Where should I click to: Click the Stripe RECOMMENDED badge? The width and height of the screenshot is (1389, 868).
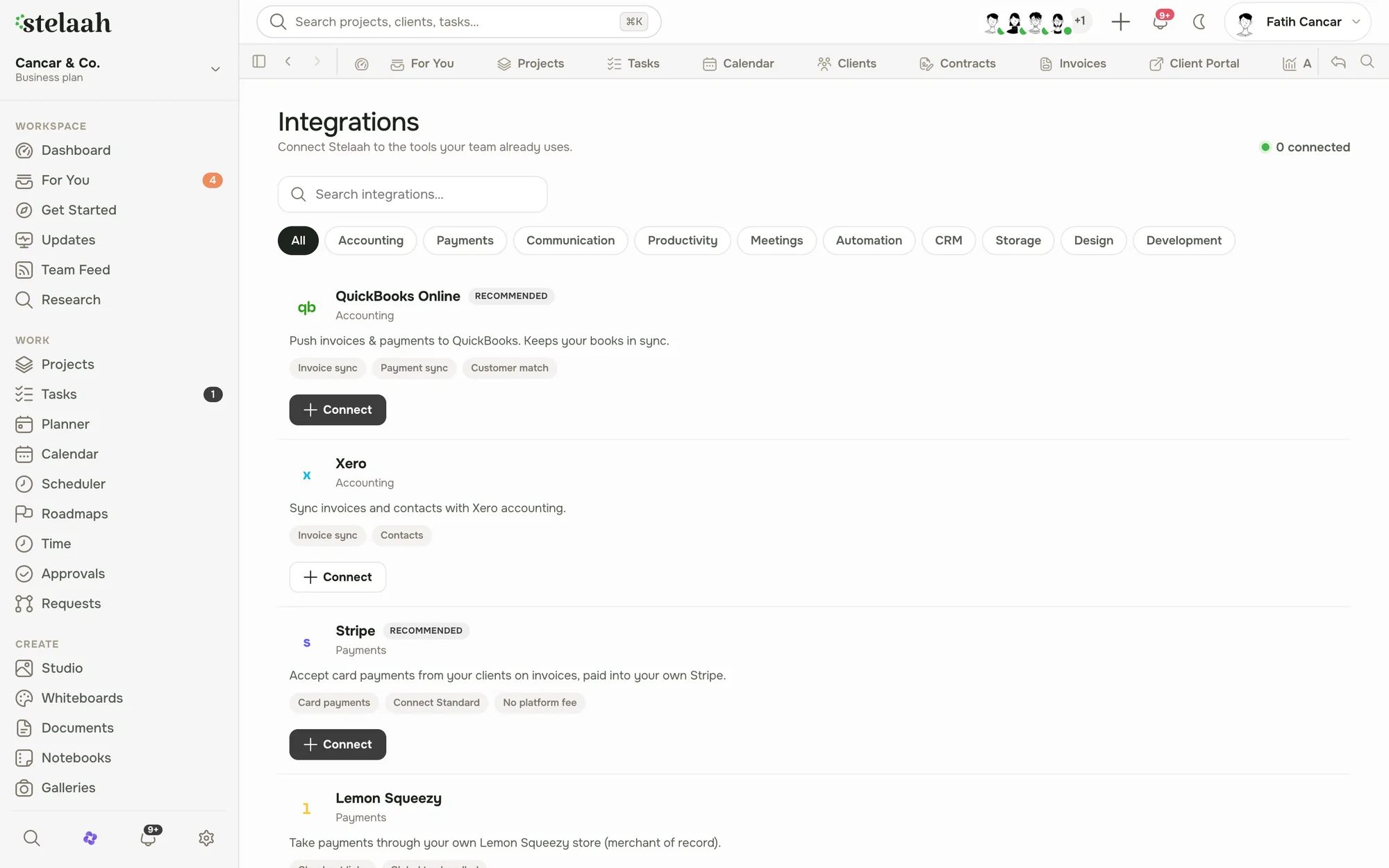(x=426, y=631)
